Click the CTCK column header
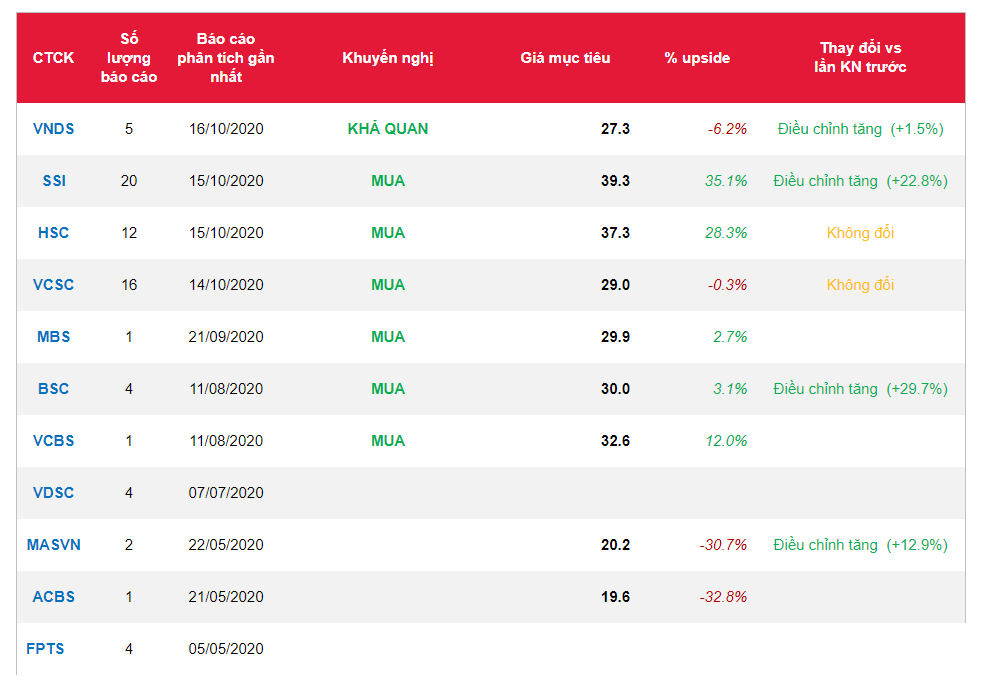This screenshot has height=683, width=994. (x=53, y=58)
